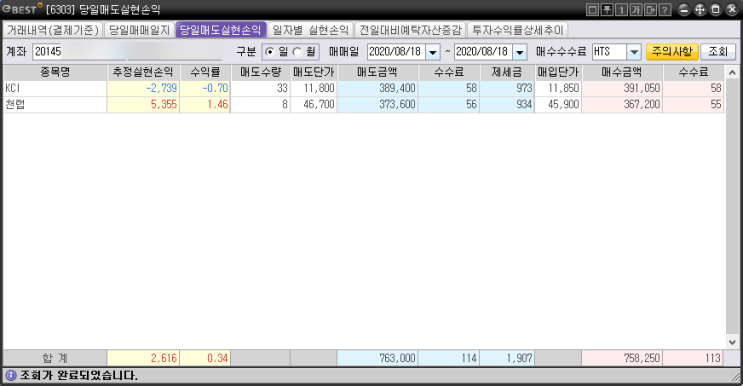This screenshot has width=743, height=386.
Task: Select the 일 (daily) radio button
Action: (270, 52)
